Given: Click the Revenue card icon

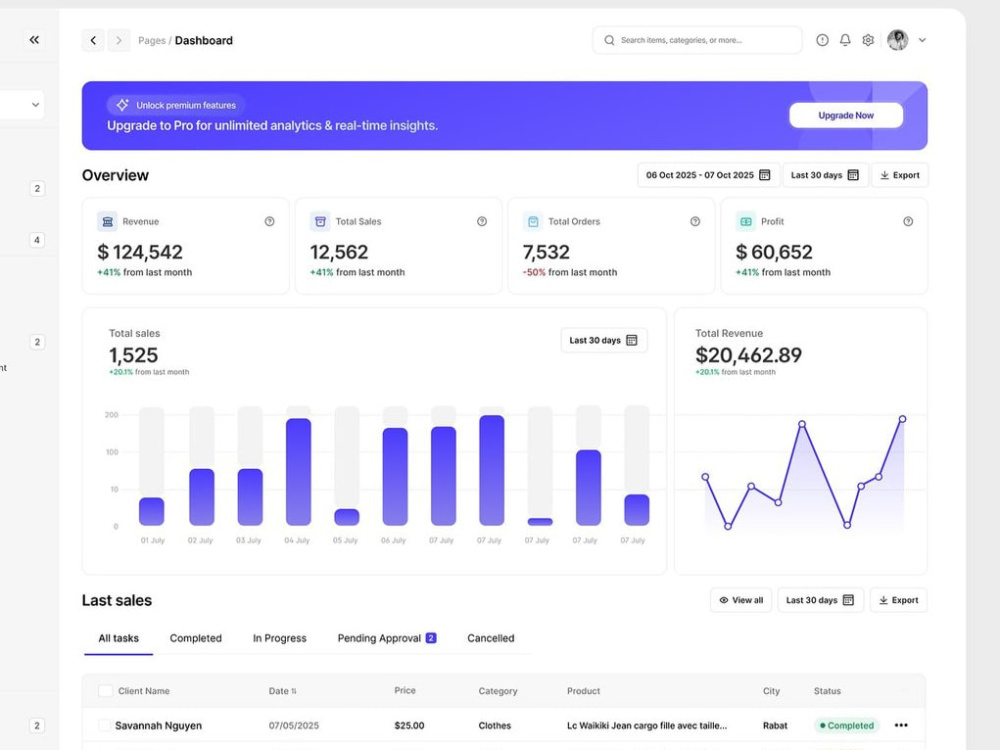Looking at the screenshot, I should (107, 221).
